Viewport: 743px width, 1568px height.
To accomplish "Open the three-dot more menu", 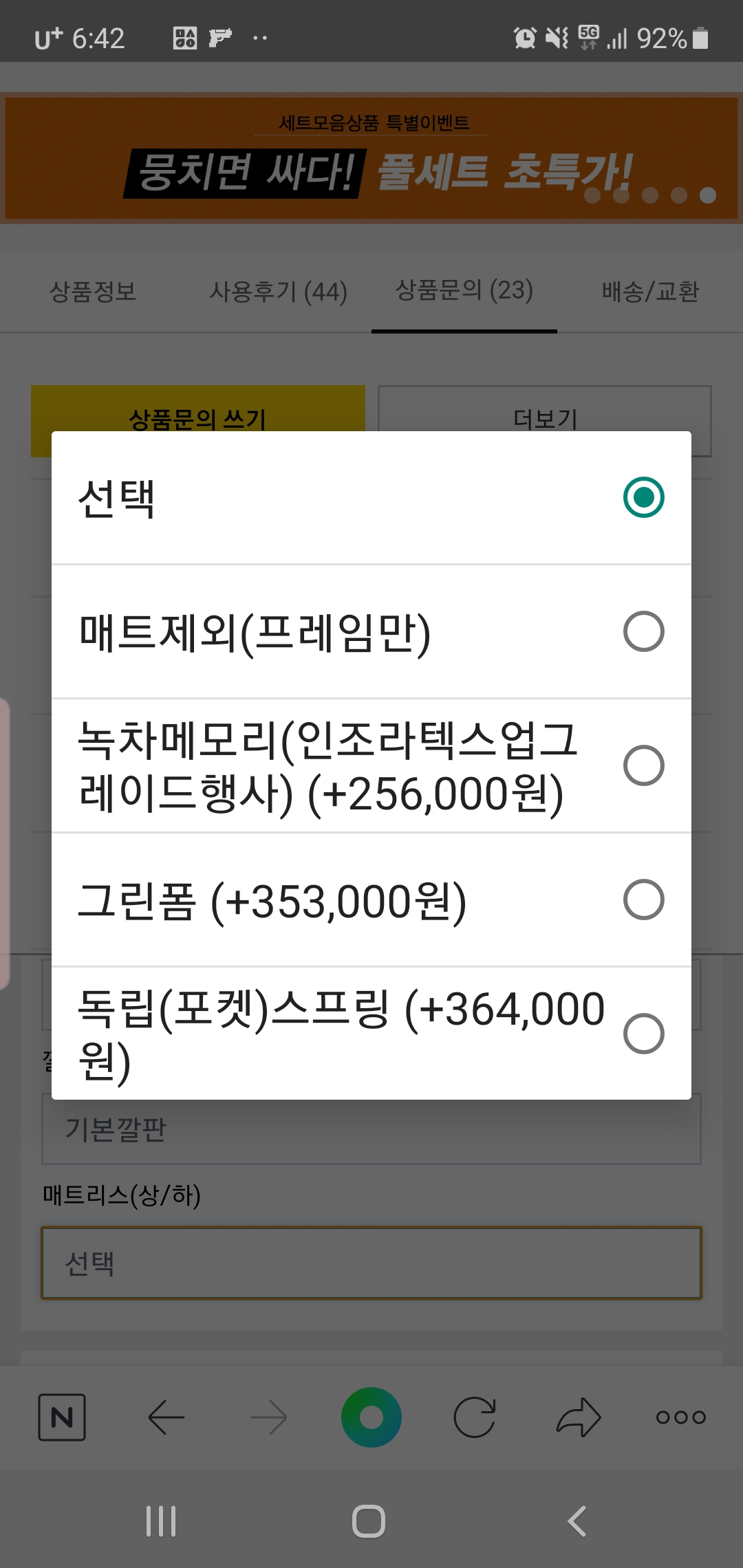I will tap(681, 1417).
